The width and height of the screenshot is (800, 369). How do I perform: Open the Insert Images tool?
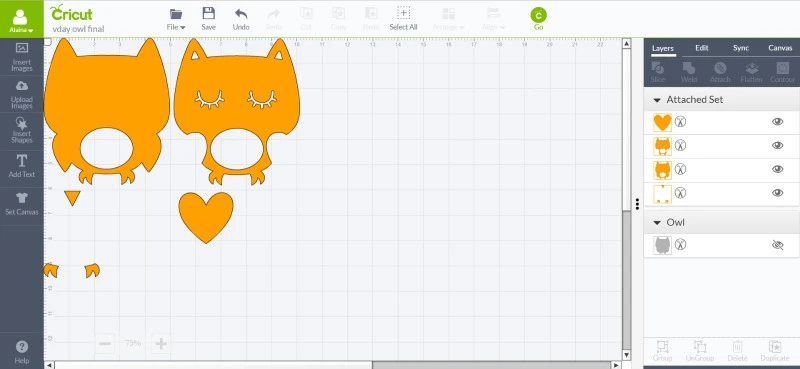click(x=21, y=57)
